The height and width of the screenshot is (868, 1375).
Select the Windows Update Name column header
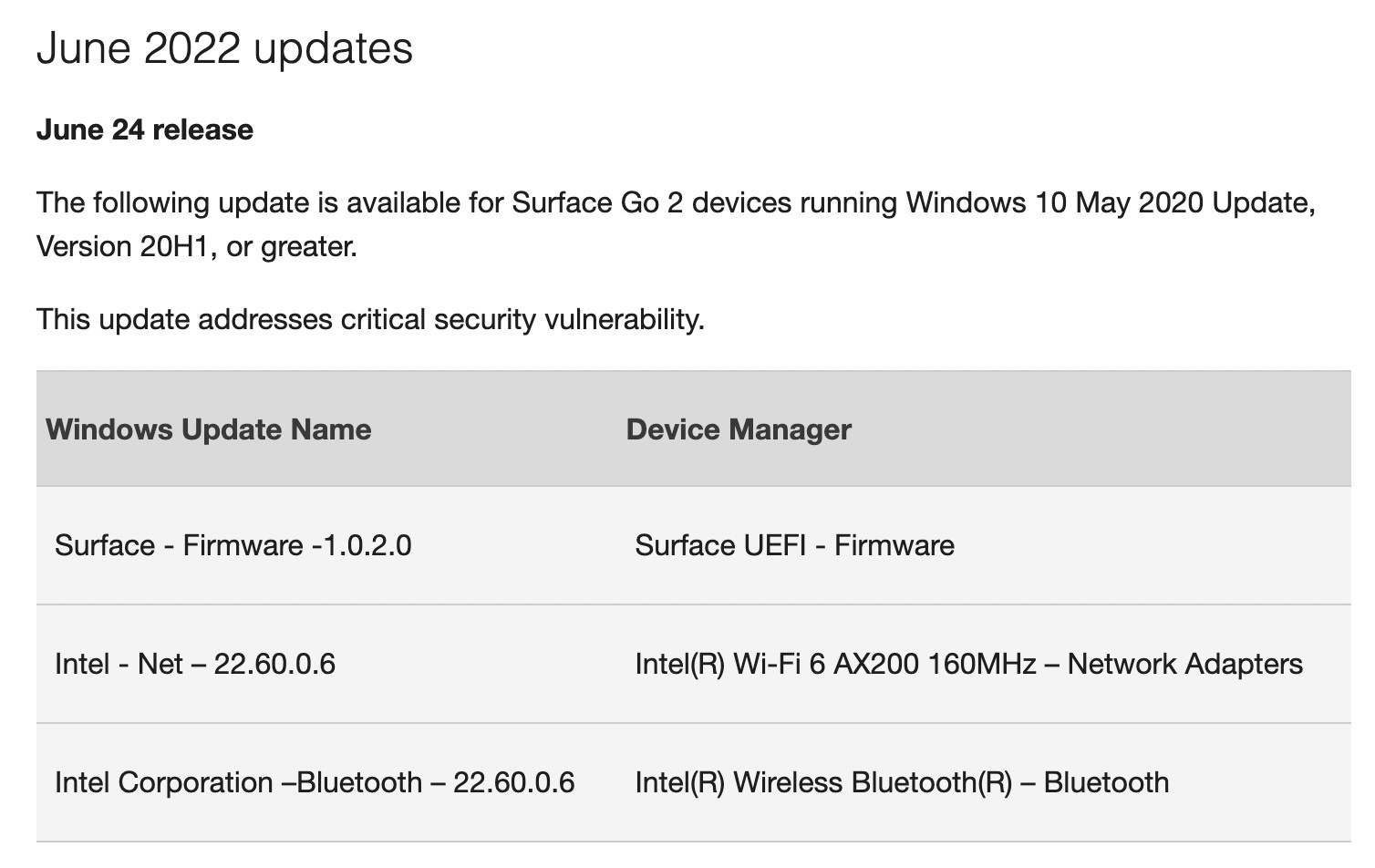209,429
